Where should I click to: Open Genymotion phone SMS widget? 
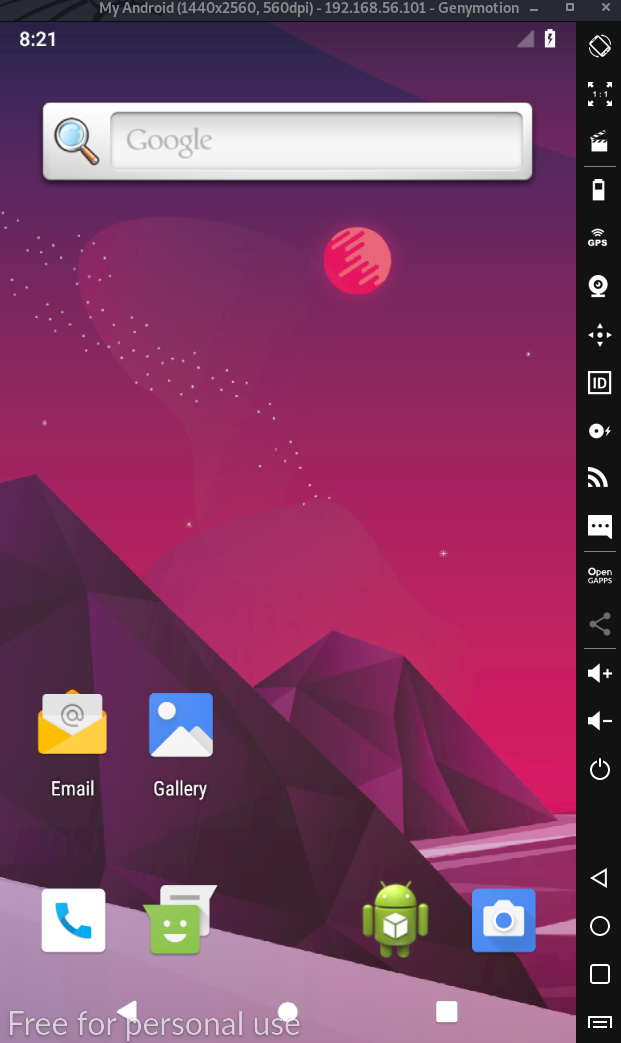click(x=600, y=526)
